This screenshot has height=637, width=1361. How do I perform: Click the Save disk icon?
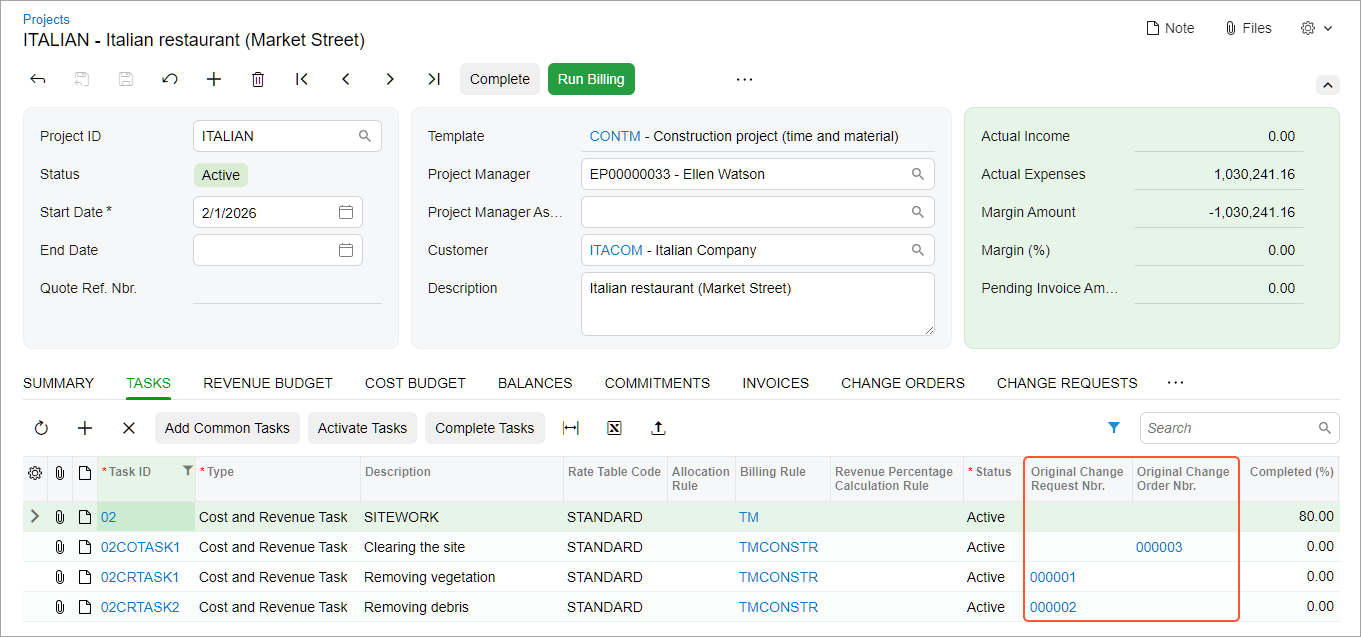[x=126, y=79]
